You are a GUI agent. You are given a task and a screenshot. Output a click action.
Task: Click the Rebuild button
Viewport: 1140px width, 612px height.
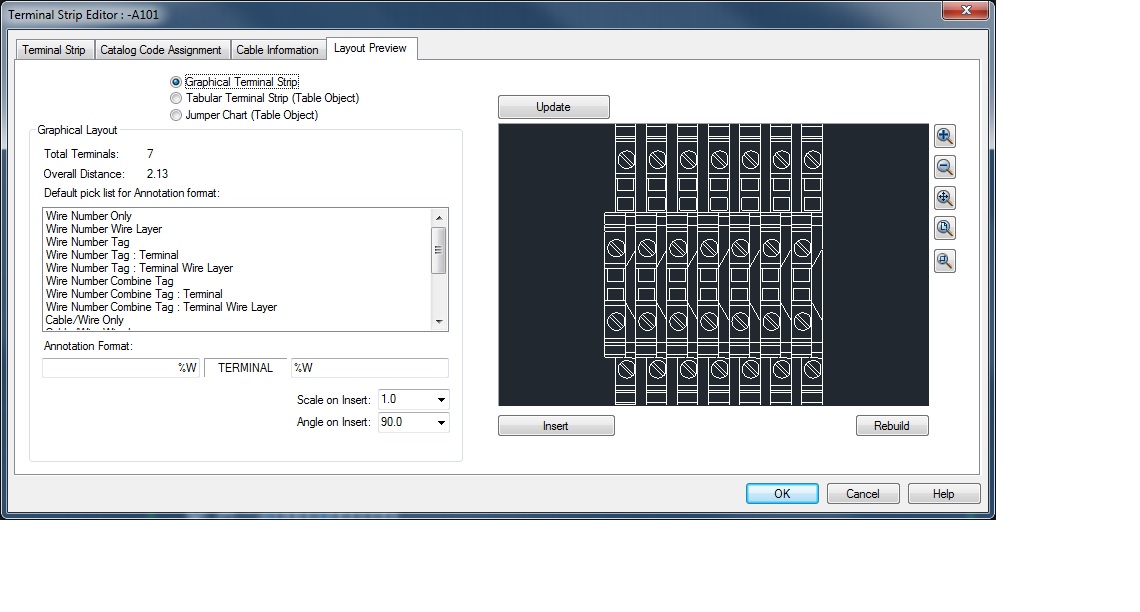pyautogui.click(x=891, y=426)
